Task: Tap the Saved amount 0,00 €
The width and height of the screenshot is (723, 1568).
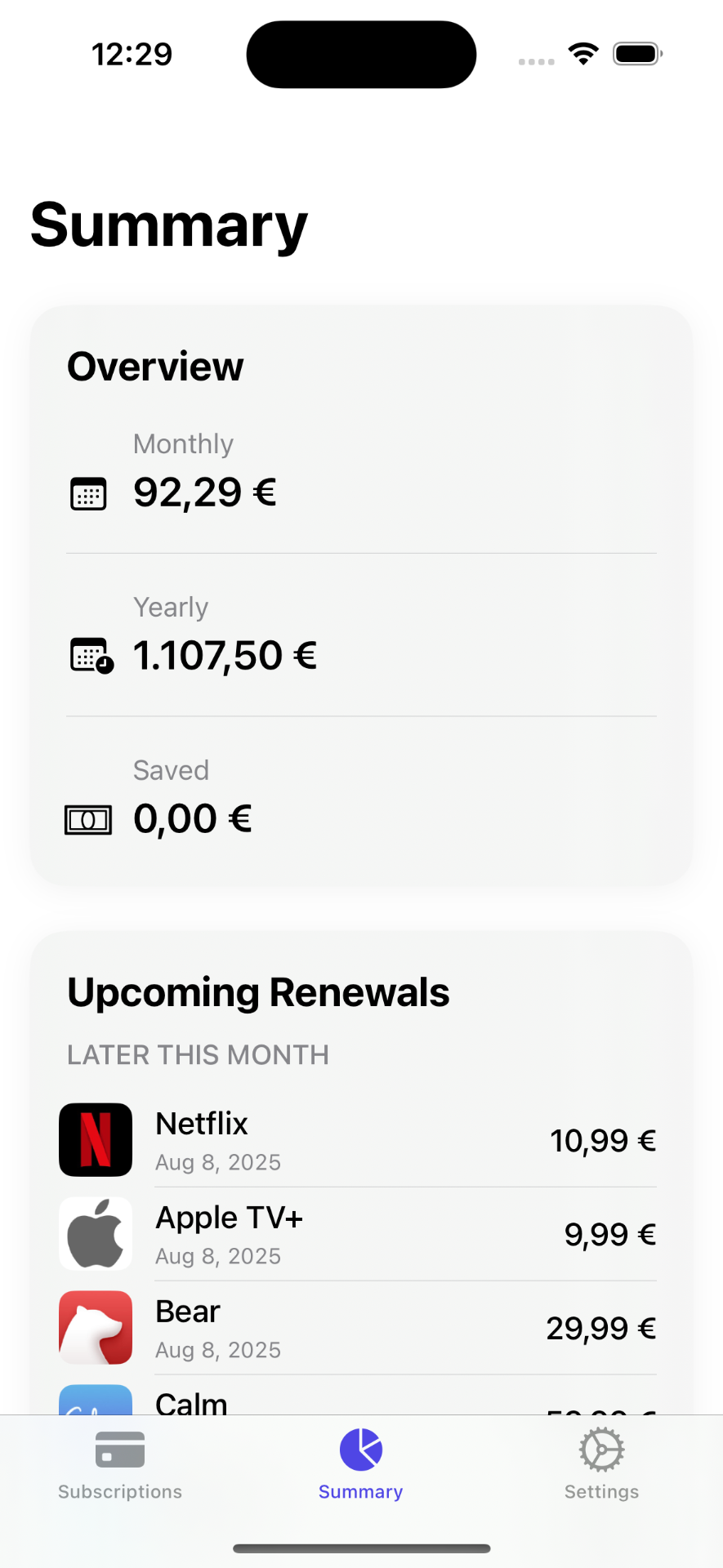Action: coord(193,819)
